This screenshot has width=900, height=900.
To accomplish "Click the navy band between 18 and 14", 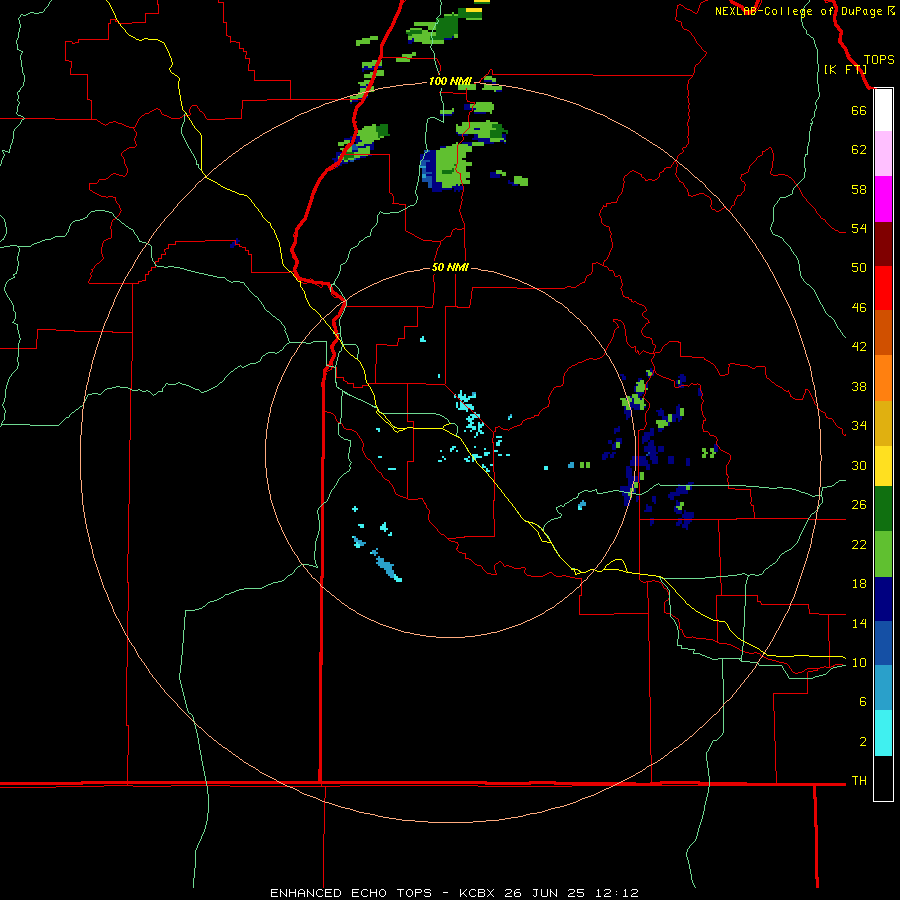I will tap(883, 599).
